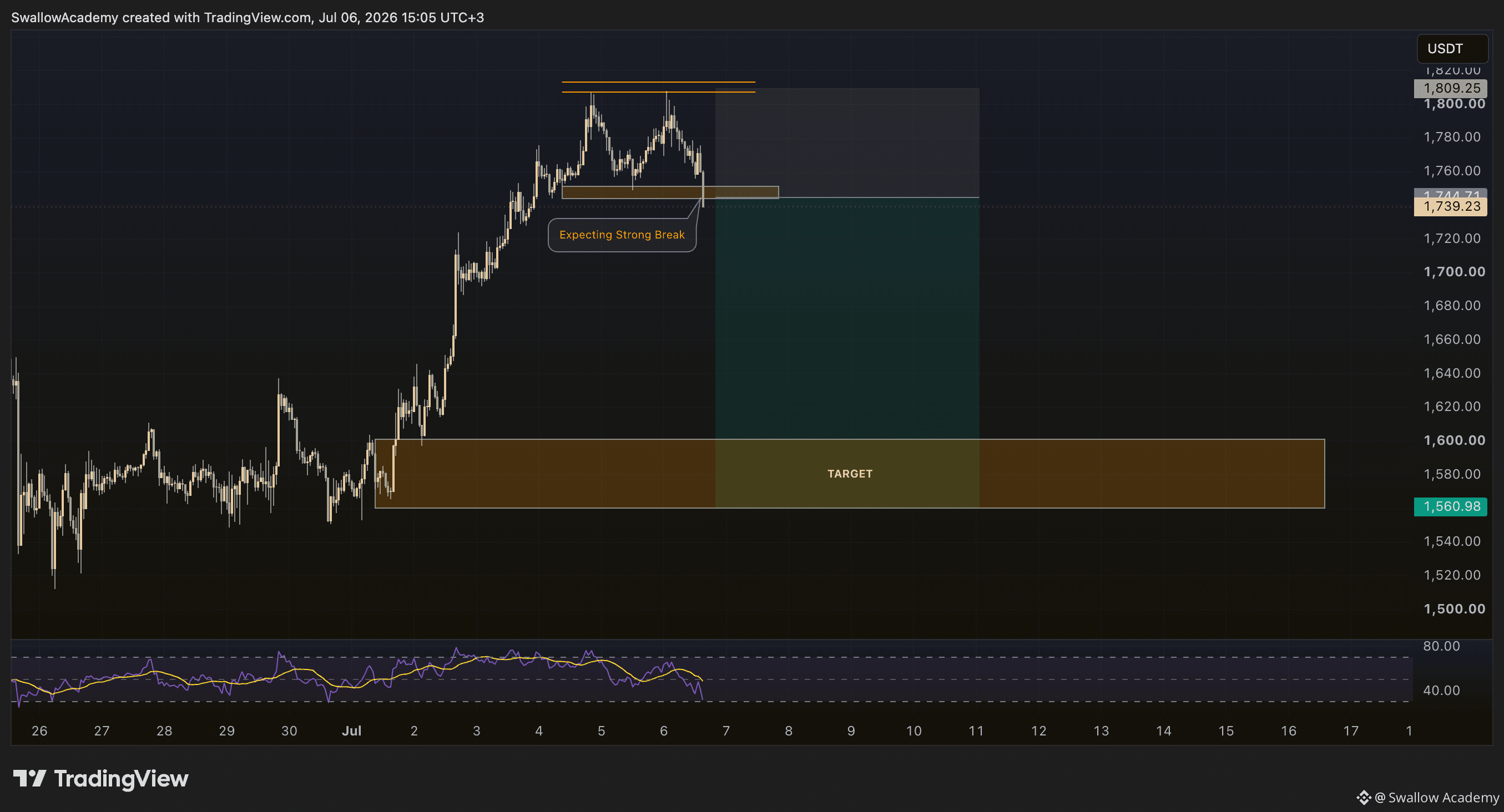Image resolution: width=1504 pixels, height=812 pixels.
Task: Click the 6 date label on time axis
Action: (x=664, y=731)
